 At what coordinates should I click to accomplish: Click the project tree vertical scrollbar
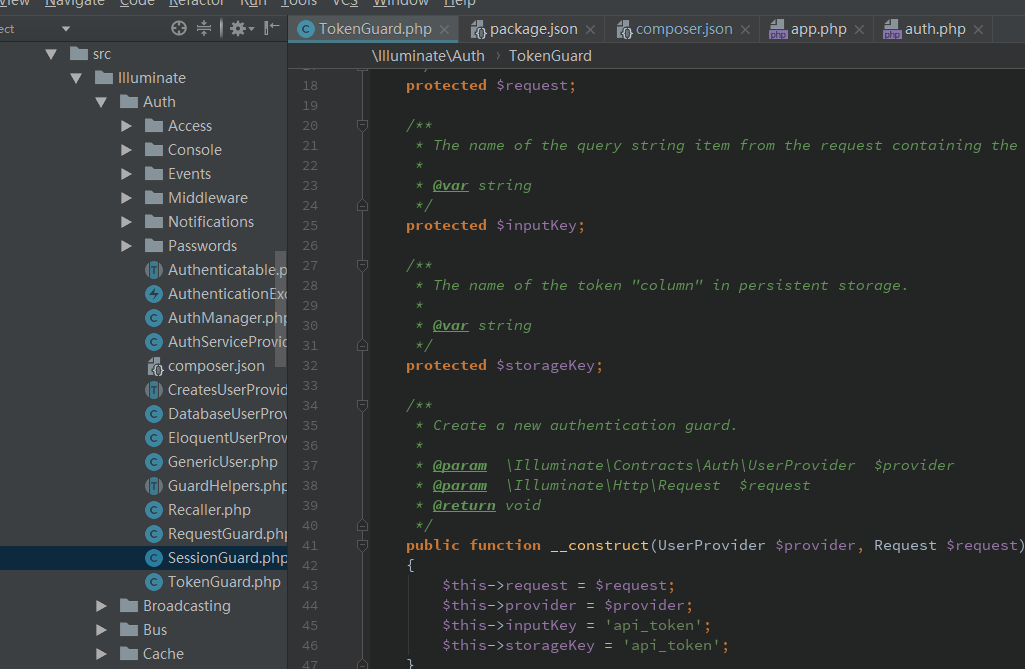pyautogui.click(x=281, y=309)
